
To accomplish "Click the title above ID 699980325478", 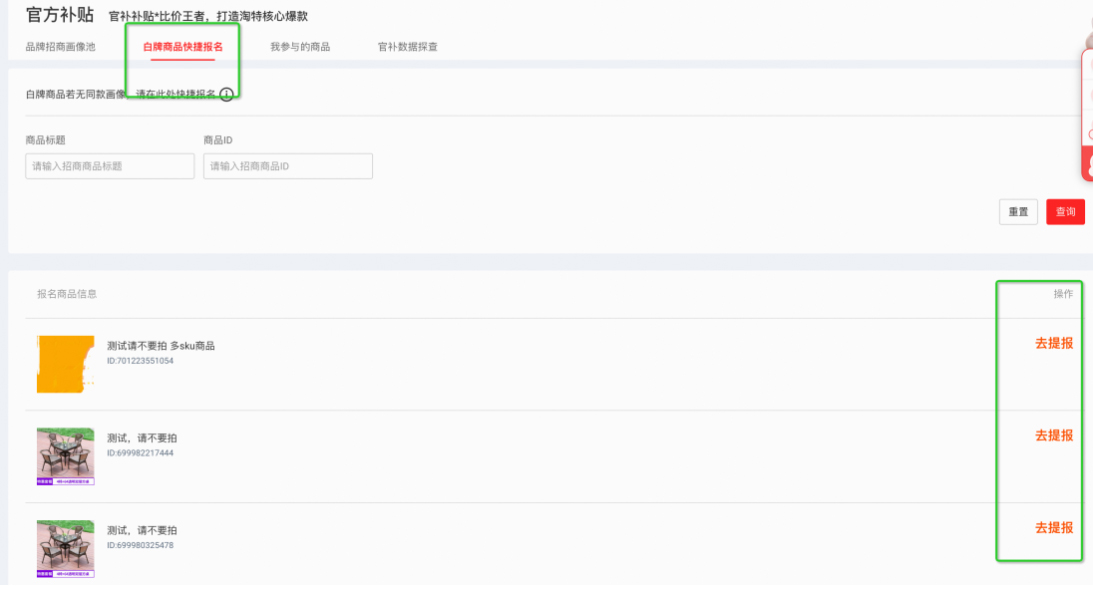I will [x=142, y=530].
